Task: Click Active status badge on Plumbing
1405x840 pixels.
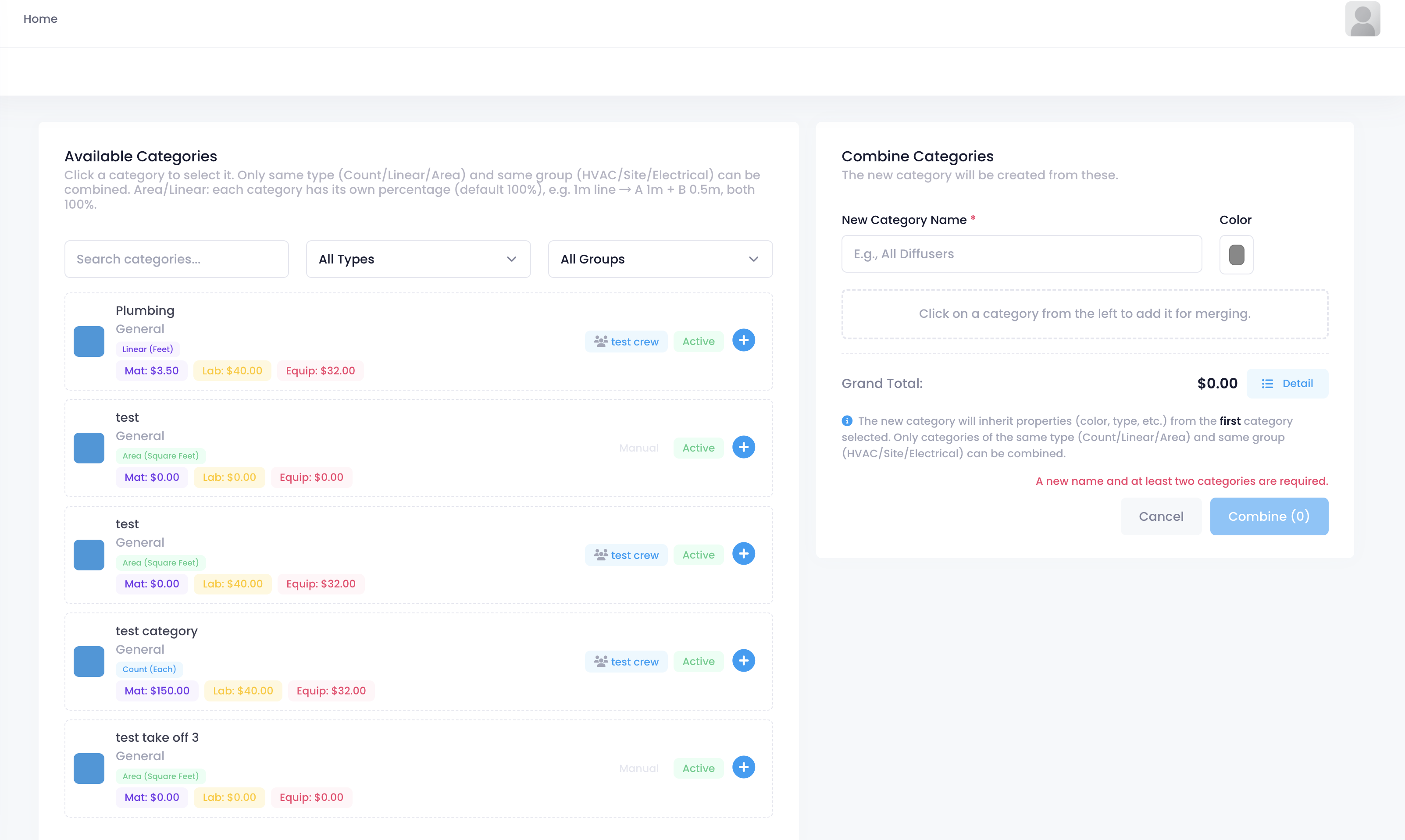Action: click(698, 342)
